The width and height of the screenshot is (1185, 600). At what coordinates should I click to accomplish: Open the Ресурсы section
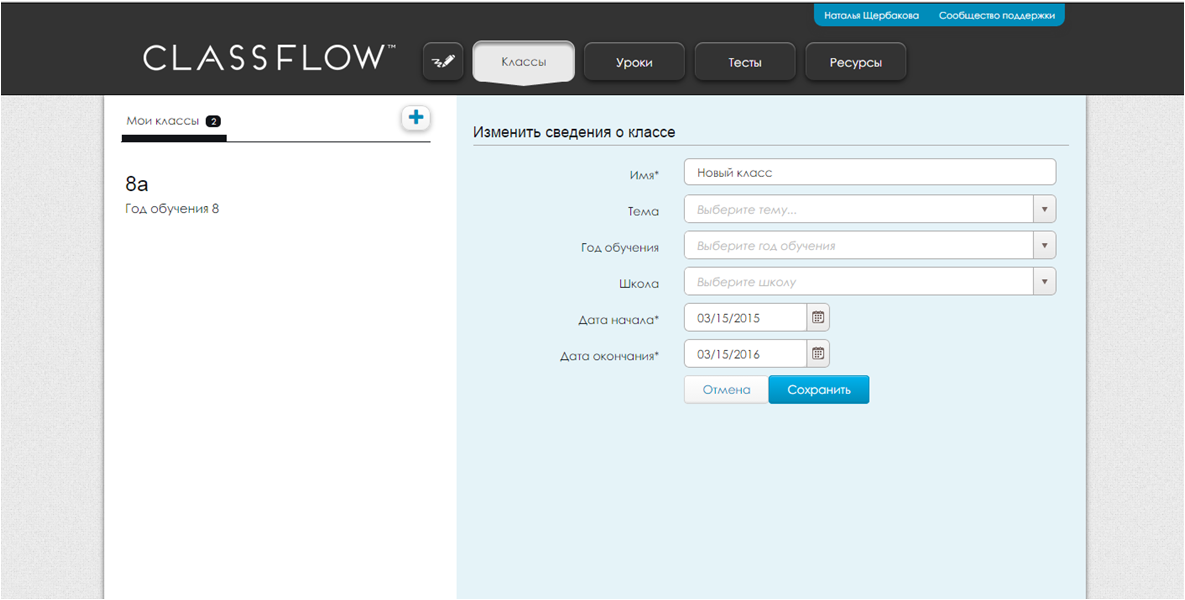point(855,61)
